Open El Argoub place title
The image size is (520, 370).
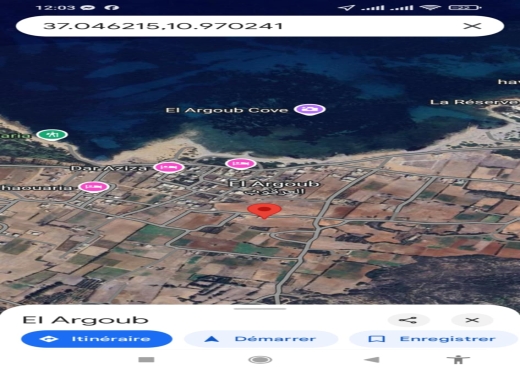point(85,320)
